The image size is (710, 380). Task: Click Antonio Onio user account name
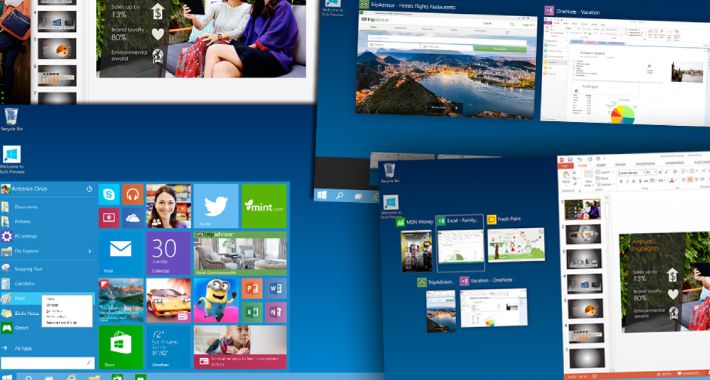(29, 189)
